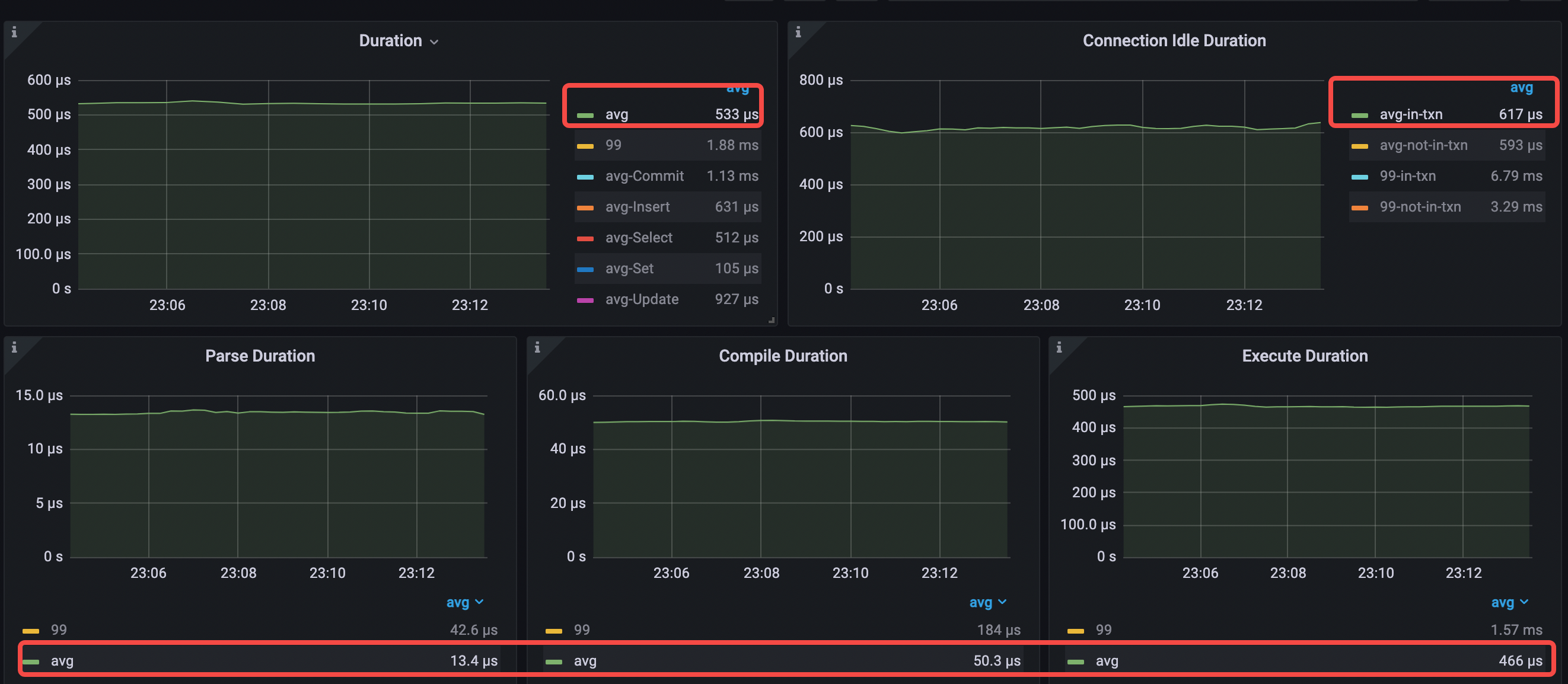Toggle the 99-in-txn series visibility

(1407, 176)
